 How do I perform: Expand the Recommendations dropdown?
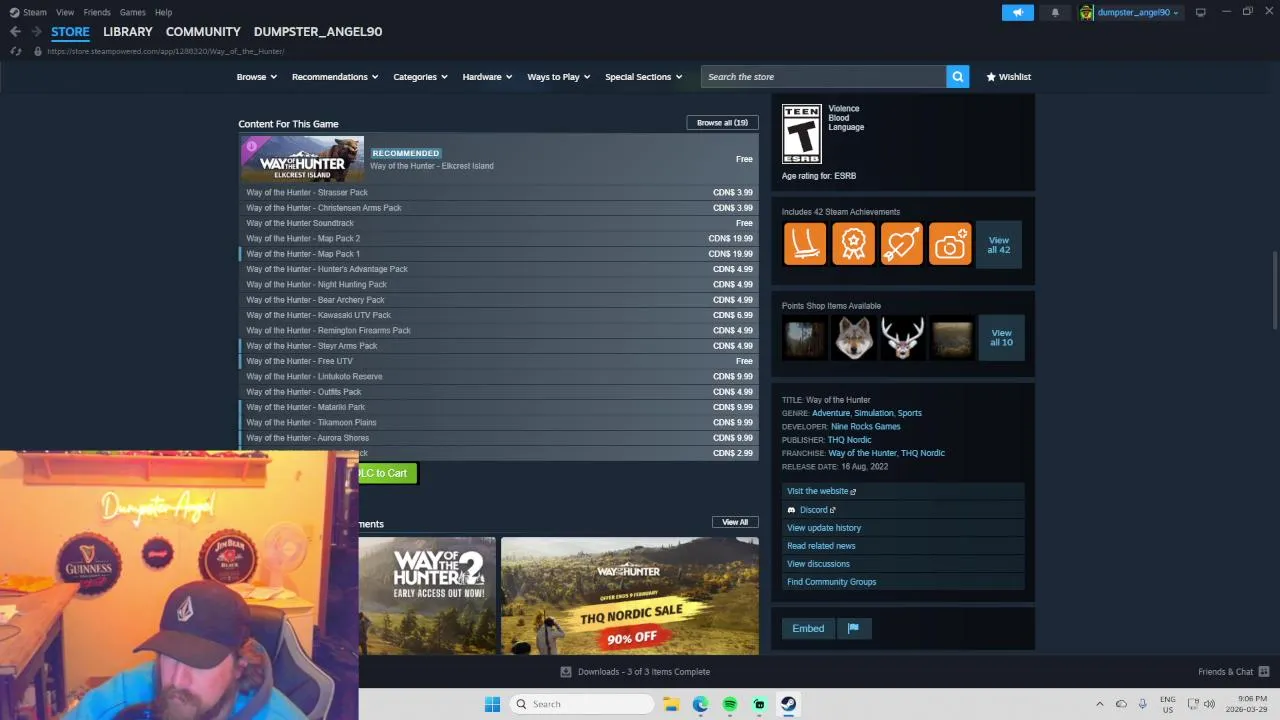335,76
